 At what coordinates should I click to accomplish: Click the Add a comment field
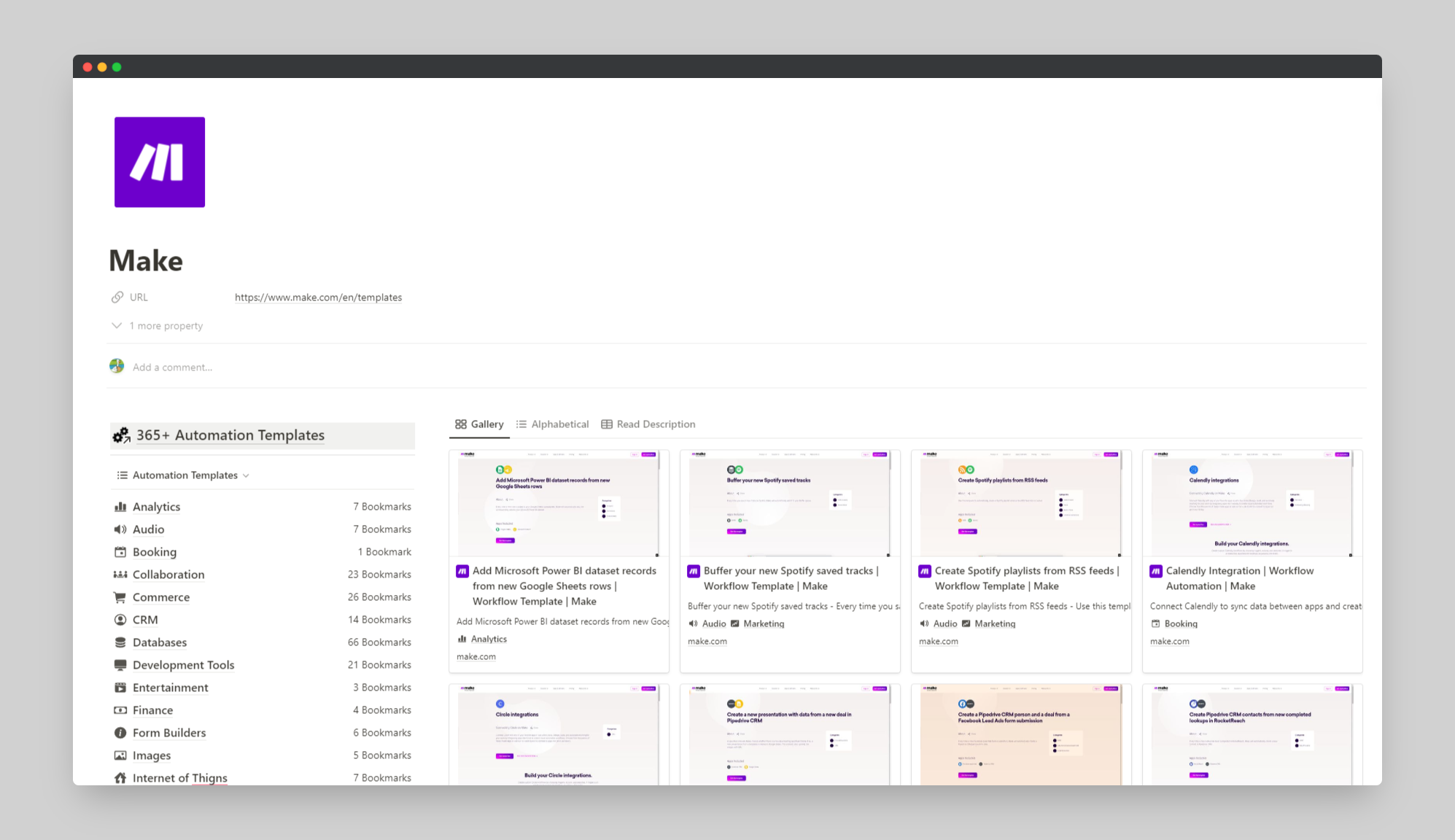[x=173, y=367]
